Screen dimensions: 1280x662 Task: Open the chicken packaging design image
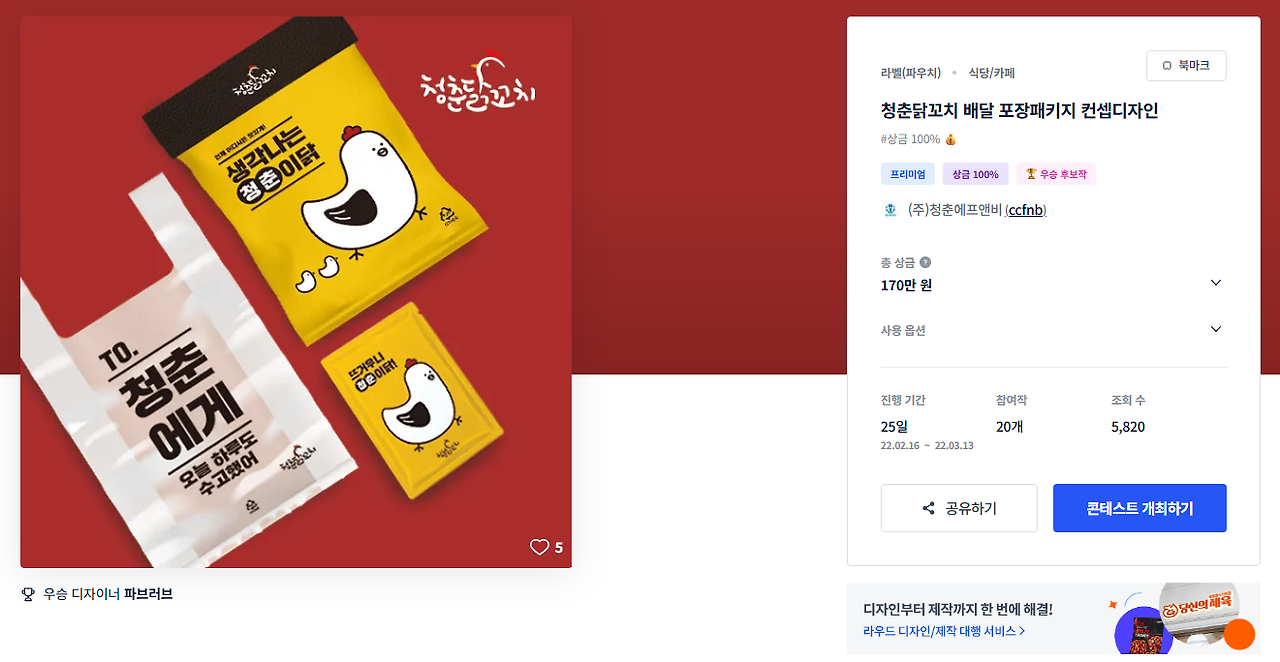(296, 292)
